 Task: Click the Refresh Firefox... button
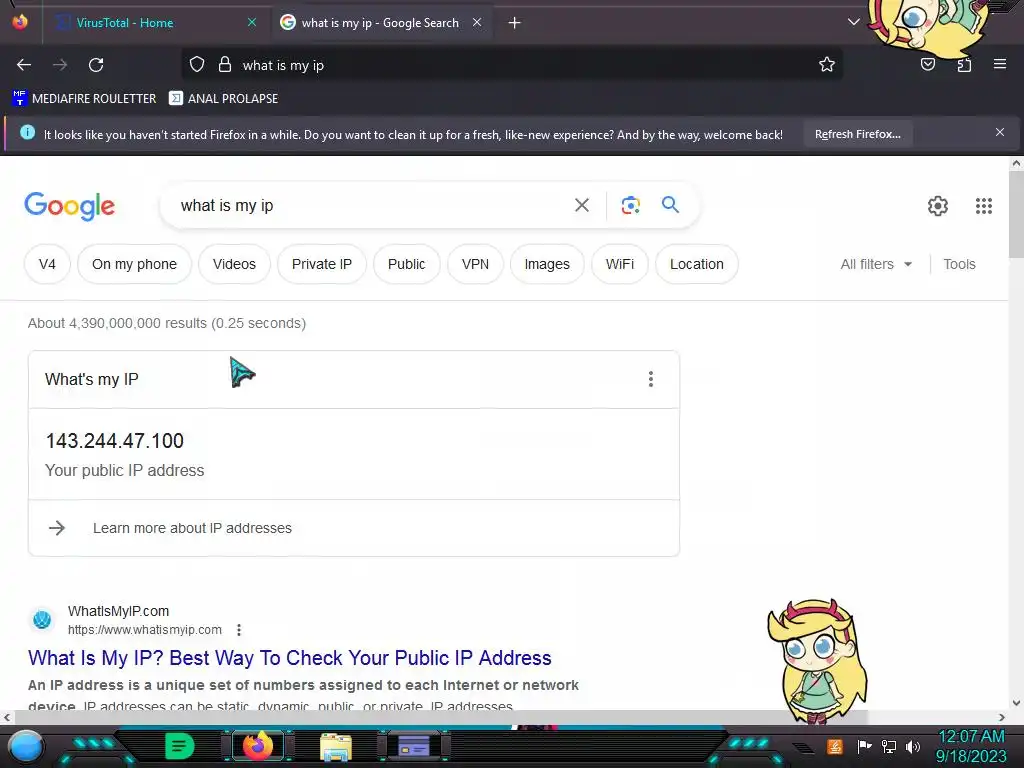point(857,134)
